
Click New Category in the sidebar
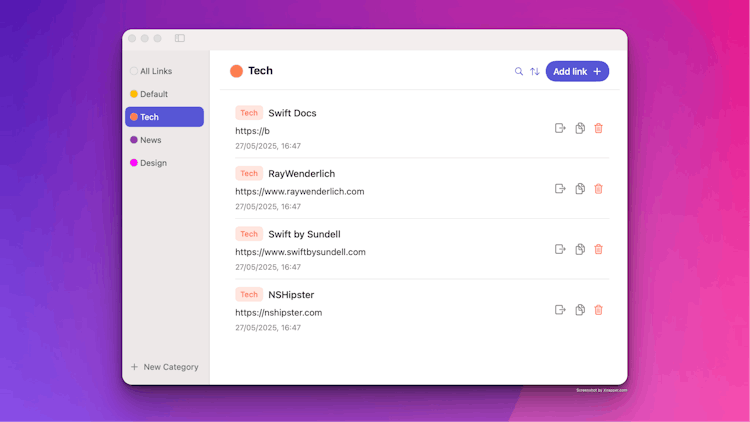pos(165,367)
